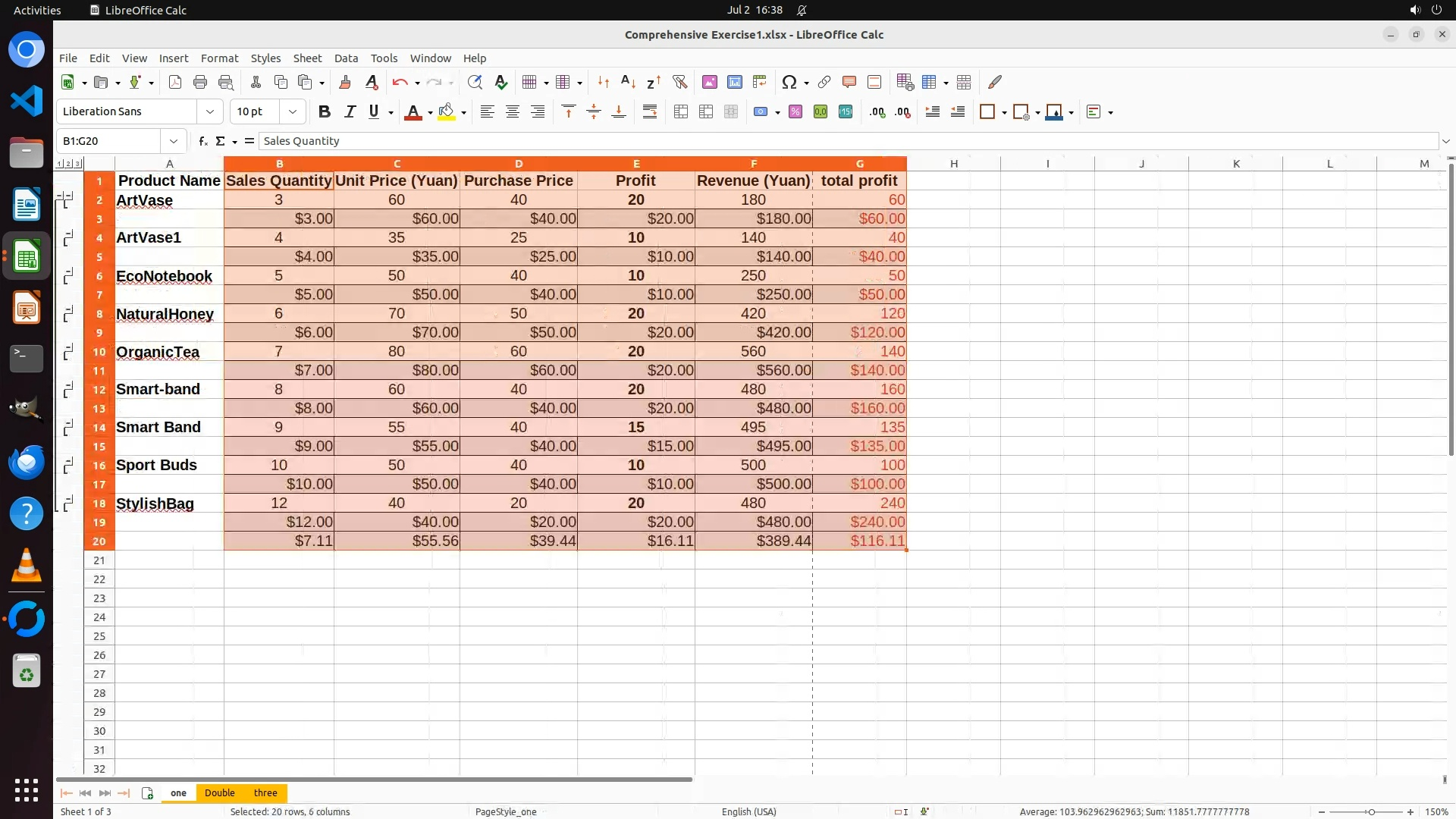Screen dimensions: 1456x819
Task: Click the Special Character omega icon
Action: (789, 82)
